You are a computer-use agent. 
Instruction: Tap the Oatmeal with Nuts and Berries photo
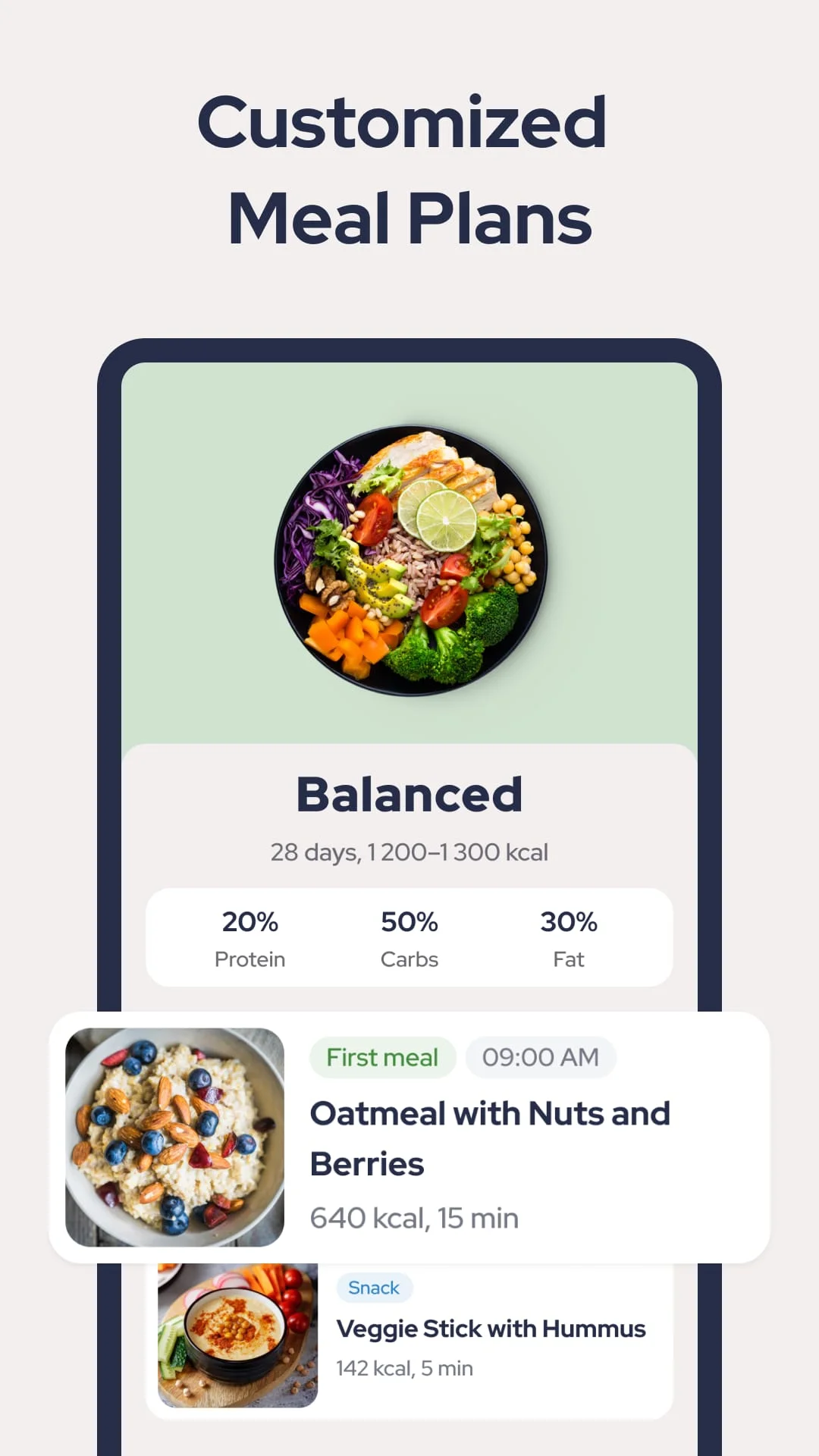173,1137
